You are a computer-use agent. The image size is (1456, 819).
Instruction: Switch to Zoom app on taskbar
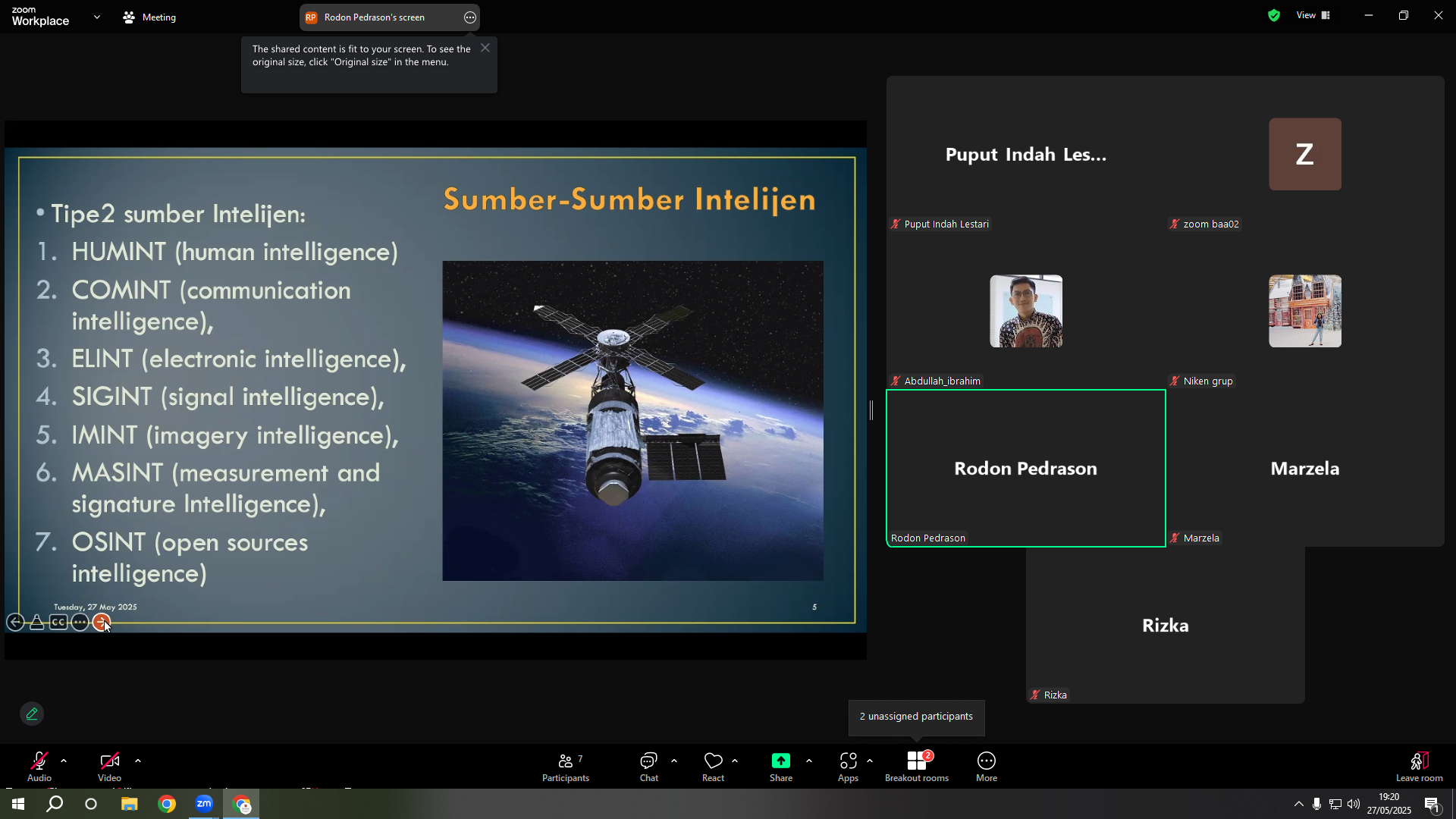coord(204,804)
